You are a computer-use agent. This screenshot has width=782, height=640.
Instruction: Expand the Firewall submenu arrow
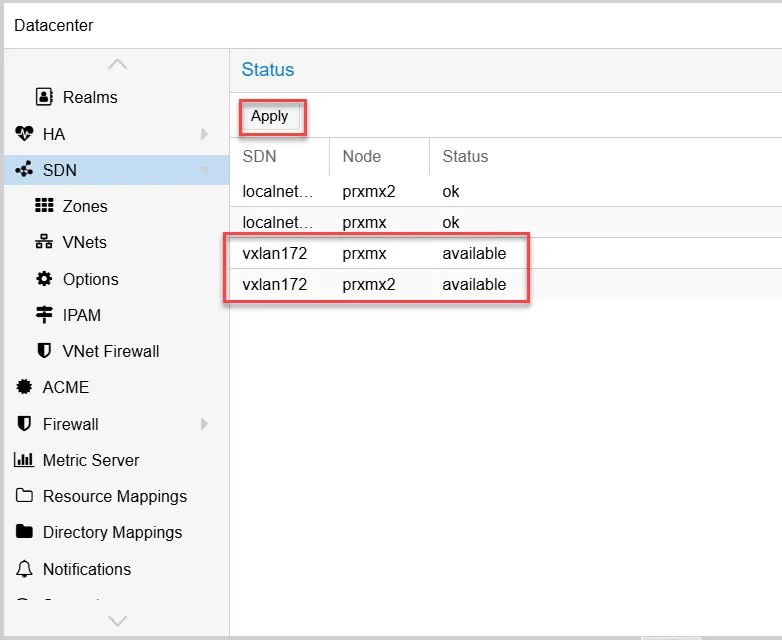click(x=204, y=424)
